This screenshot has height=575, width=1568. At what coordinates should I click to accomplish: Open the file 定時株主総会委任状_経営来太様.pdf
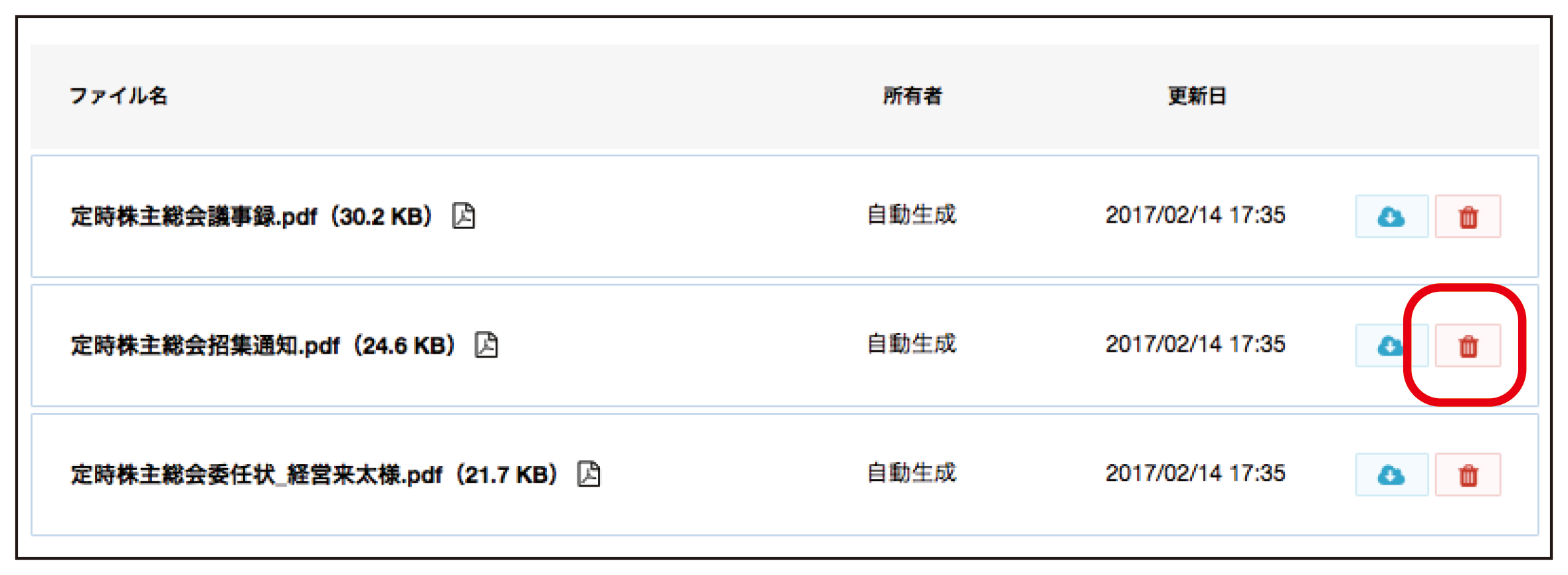click(256, 474)
